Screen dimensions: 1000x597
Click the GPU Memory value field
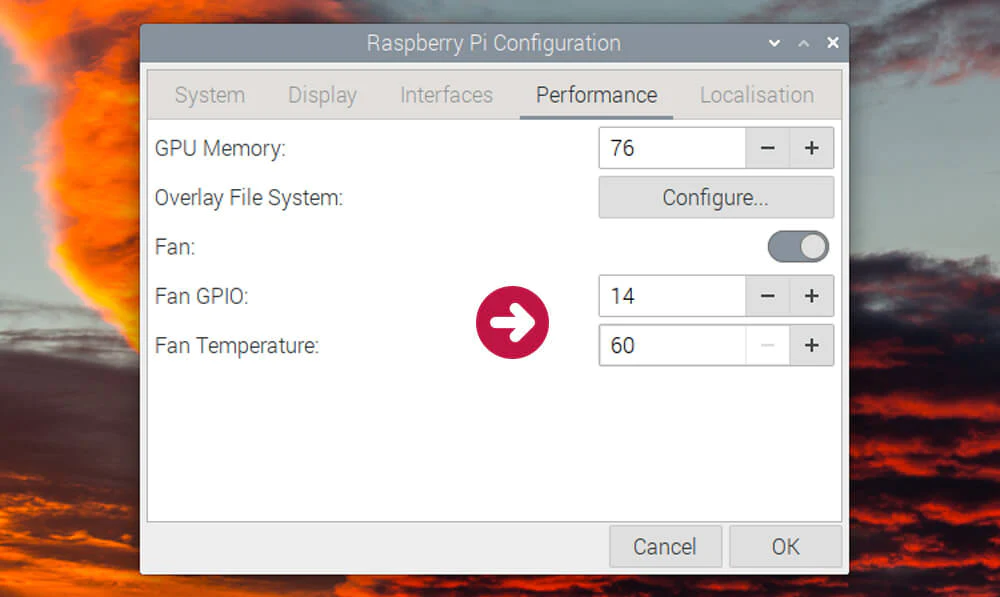tap(672, 148)
